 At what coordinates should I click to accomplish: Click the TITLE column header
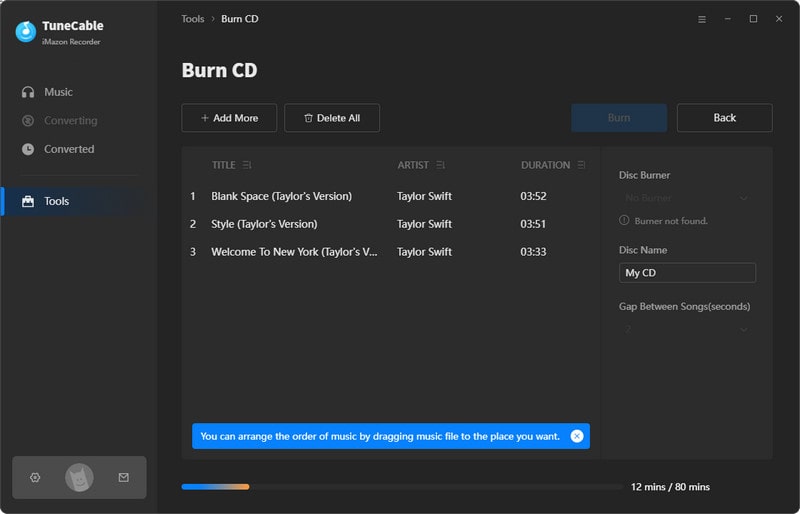coord(223,165)
